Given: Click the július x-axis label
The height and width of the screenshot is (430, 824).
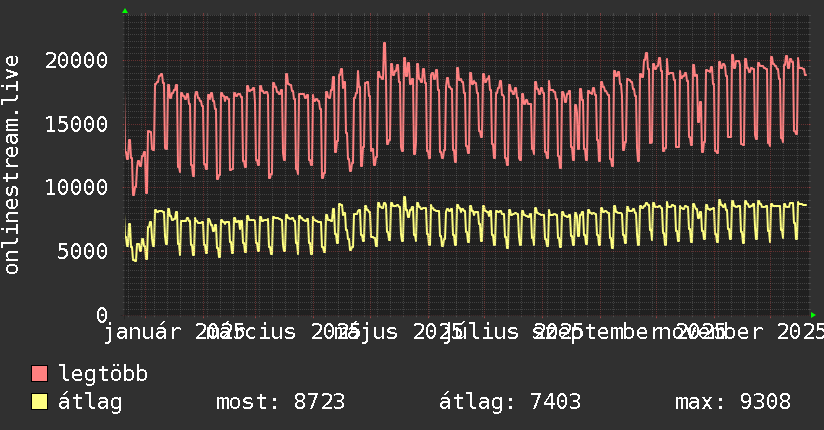Looking at the screenshot, I should pos(481,332).
